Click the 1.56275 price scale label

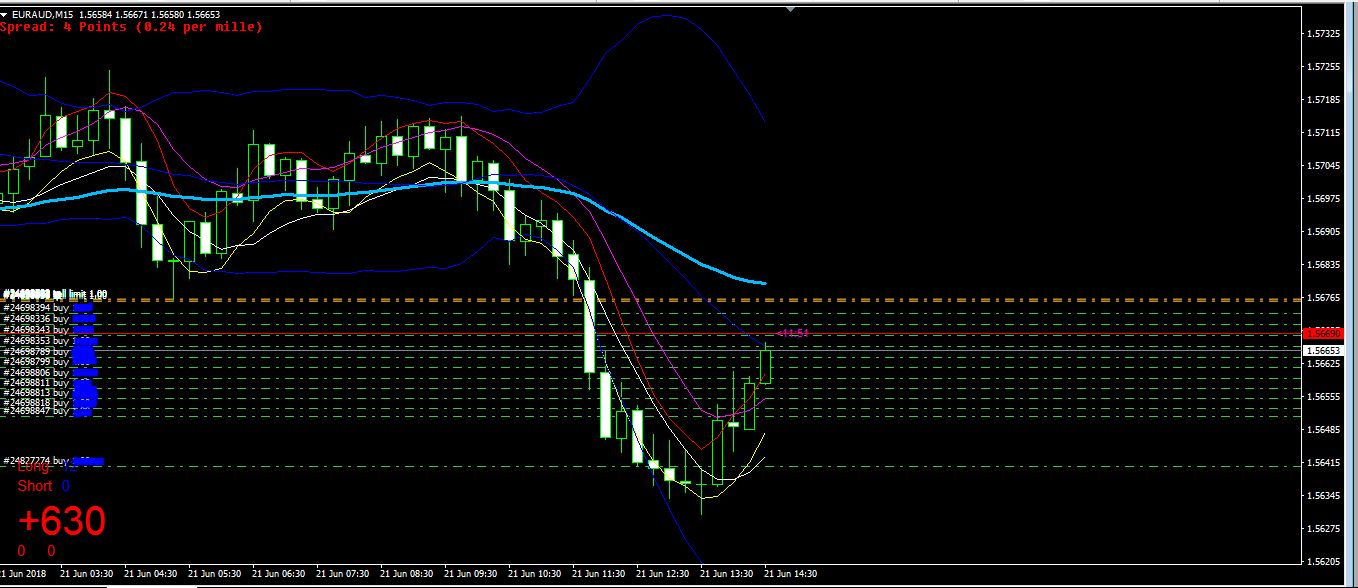coord(1324,529)
